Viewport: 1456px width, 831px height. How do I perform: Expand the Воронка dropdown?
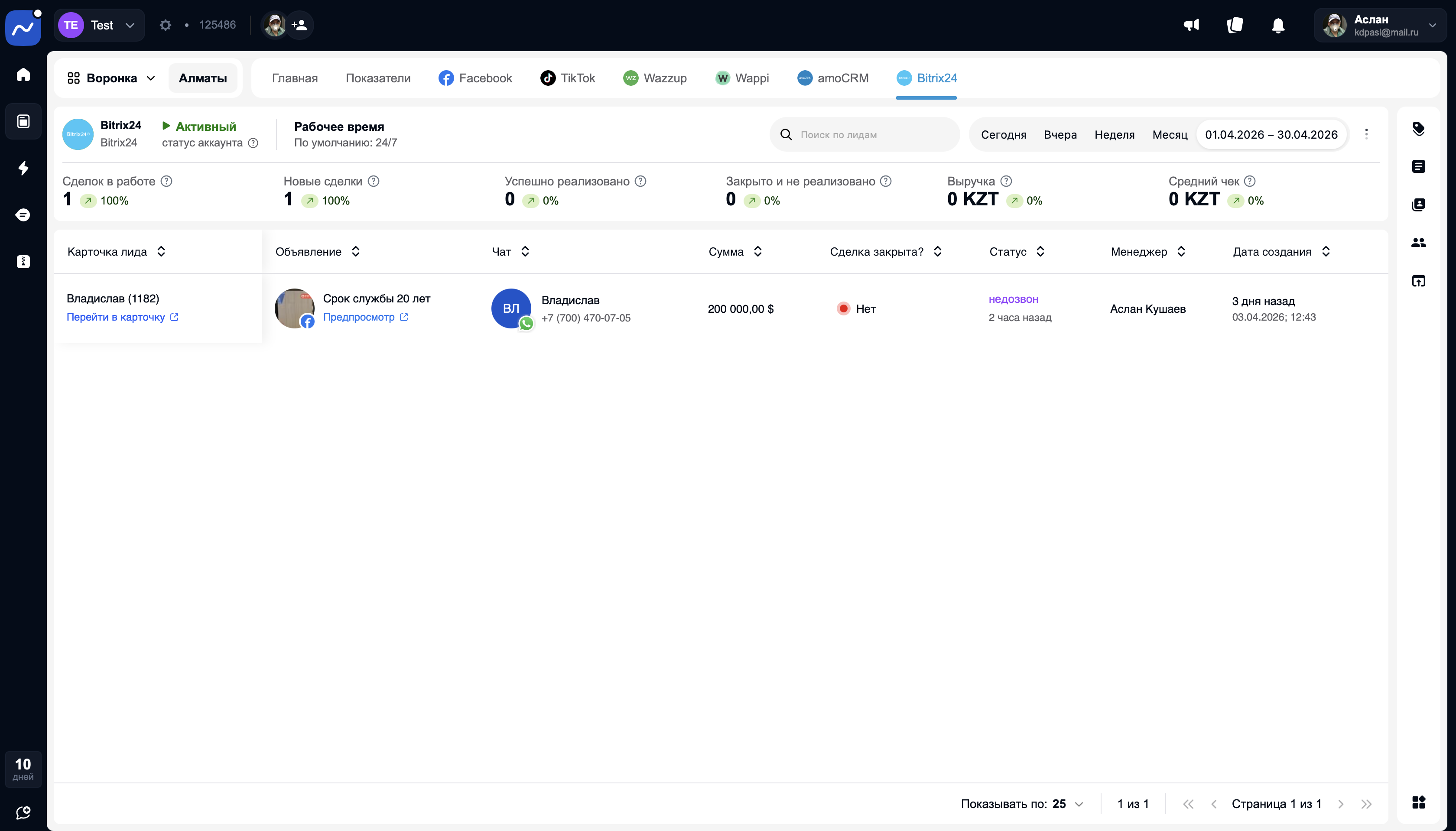click(112, 78)
